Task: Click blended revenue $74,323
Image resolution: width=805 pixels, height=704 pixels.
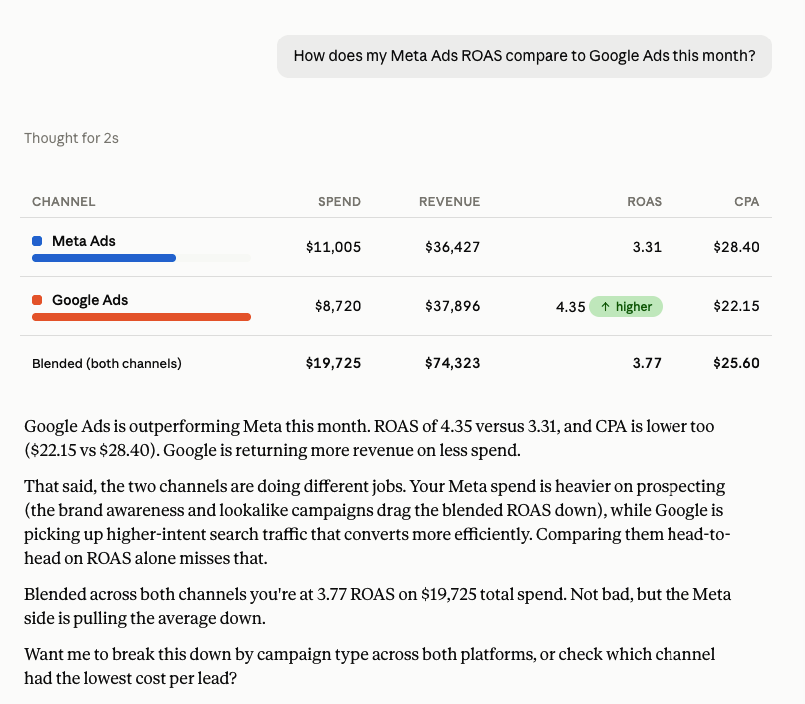Action: tap(452, 363)
